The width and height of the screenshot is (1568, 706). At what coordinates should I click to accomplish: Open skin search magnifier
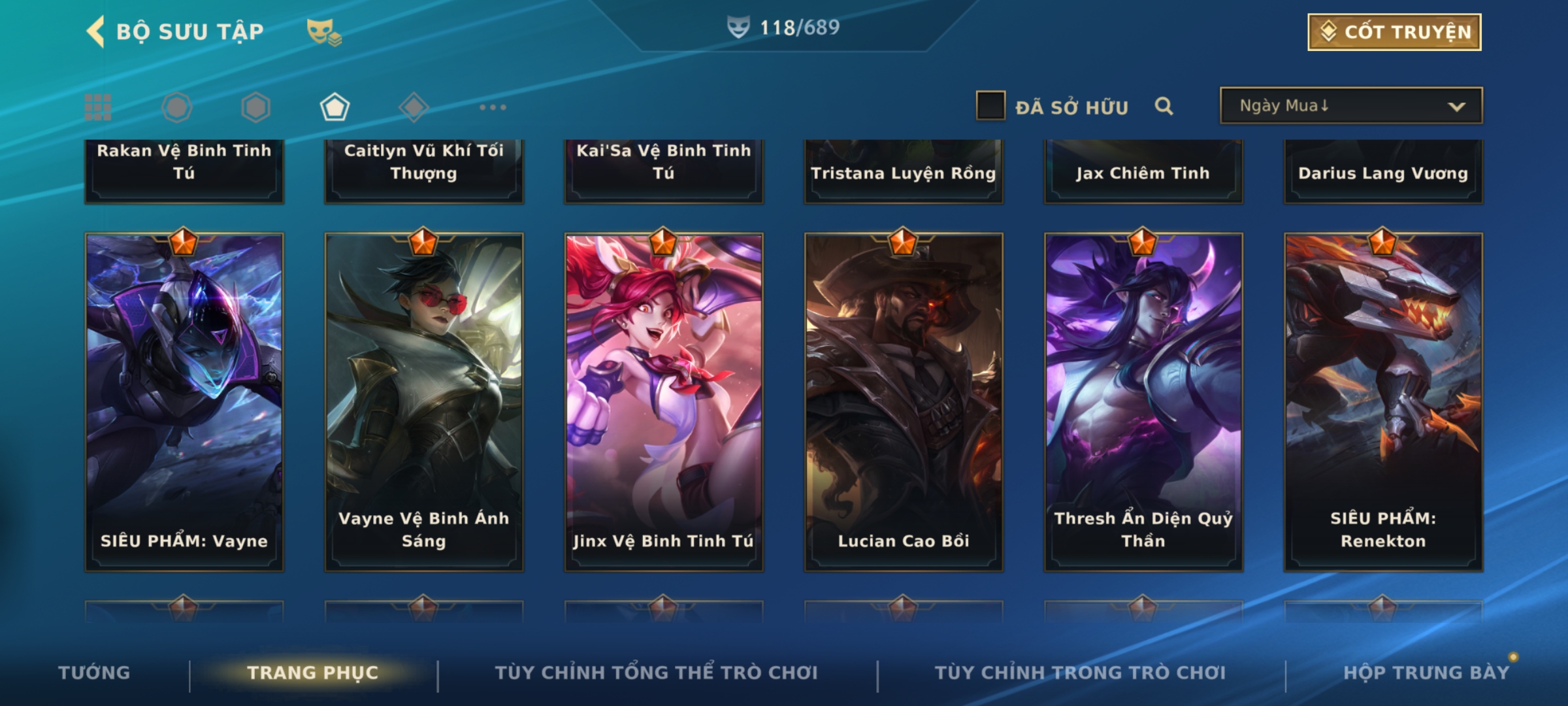(x=1164, y=106)
